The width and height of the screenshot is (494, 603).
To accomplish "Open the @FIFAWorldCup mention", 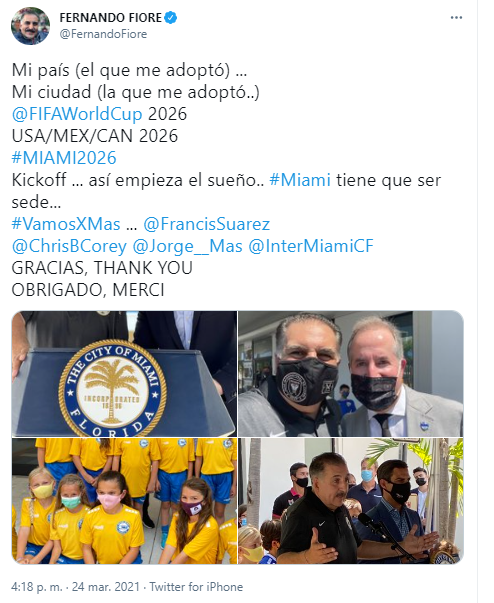I will pos(77,114).
